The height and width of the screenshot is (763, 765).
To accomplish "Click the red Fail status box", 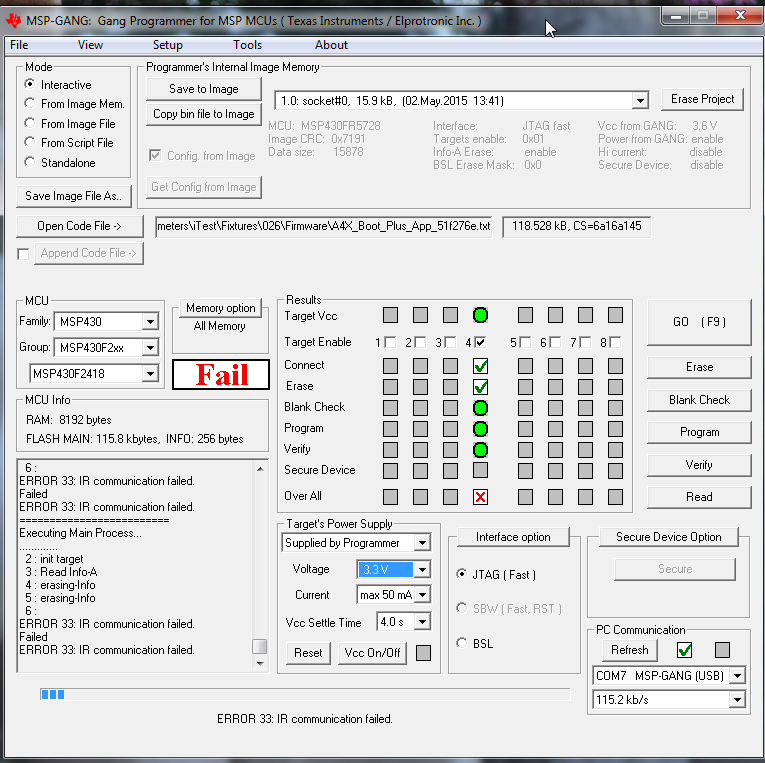I will click(x=221, y=375).
